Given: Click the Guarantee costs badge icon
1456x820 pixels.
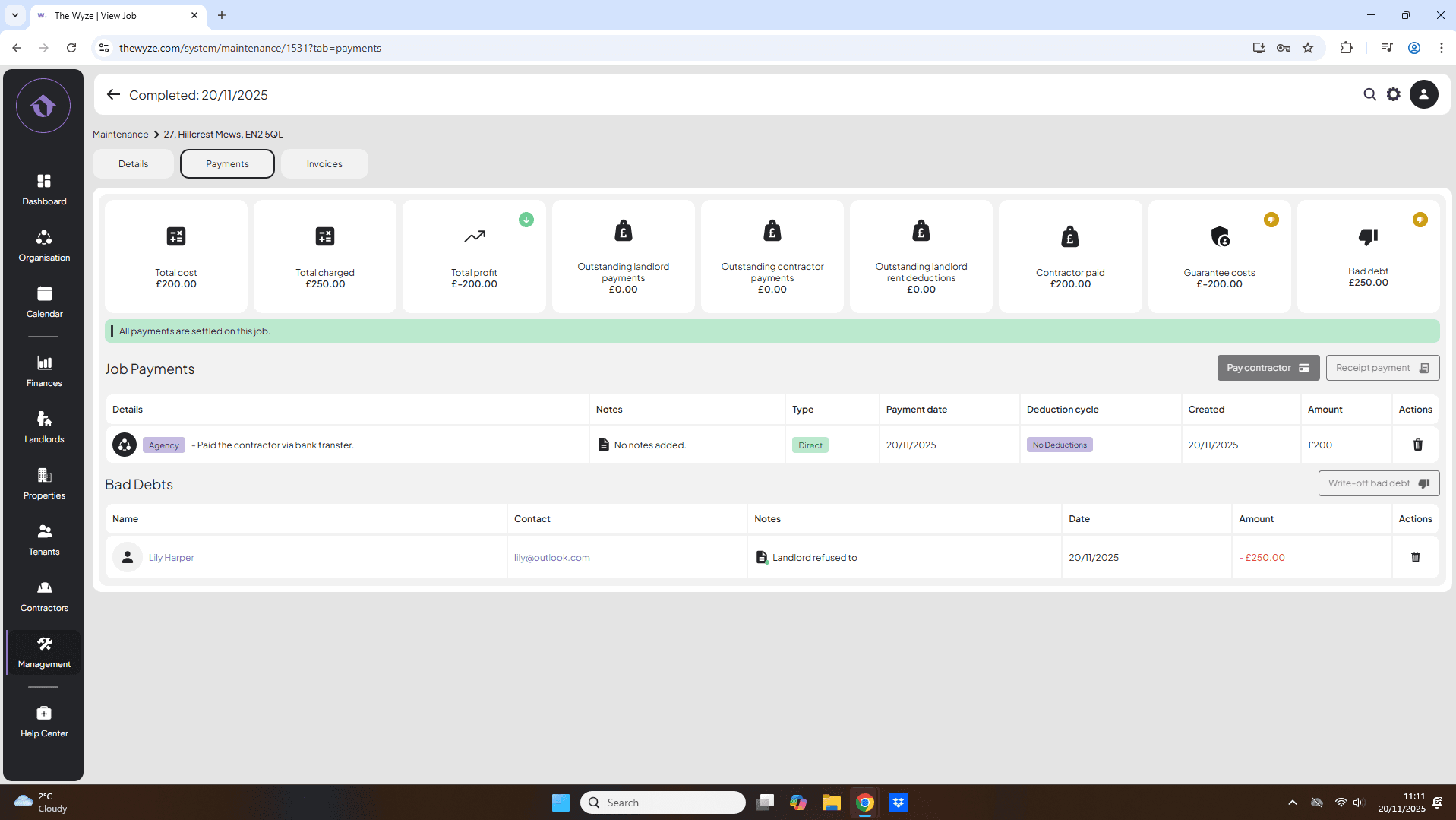Looking at the screenshot, I should [x=1271, y=220].
